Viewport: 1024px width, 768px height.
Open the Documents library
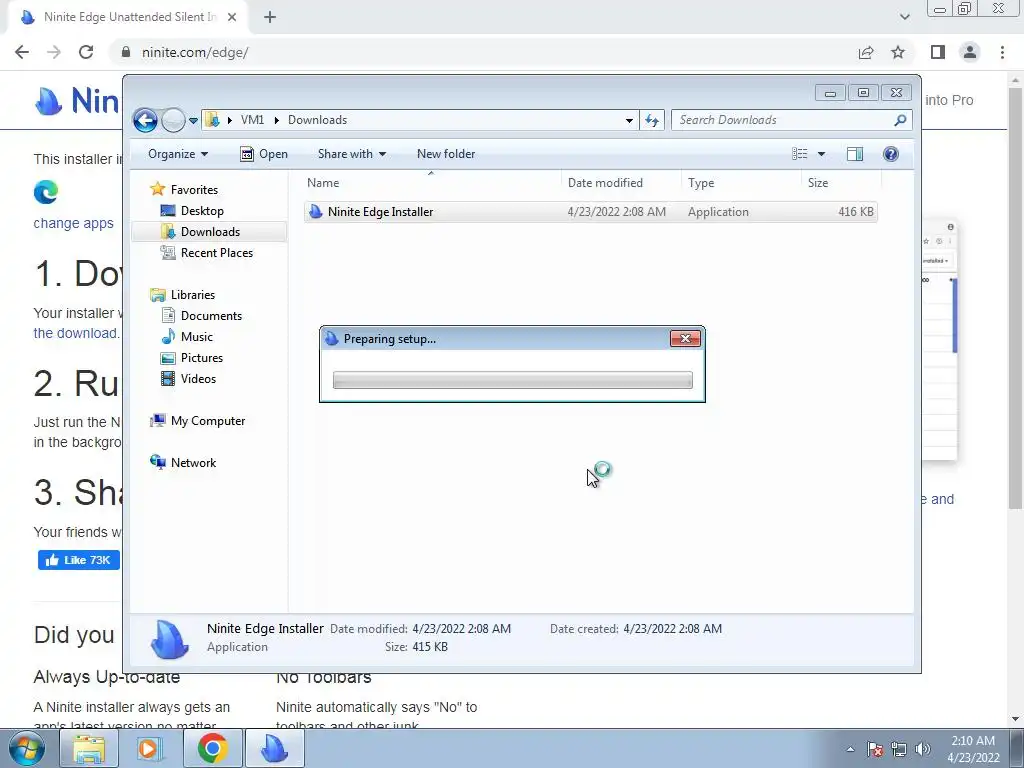tap(211, 316)
